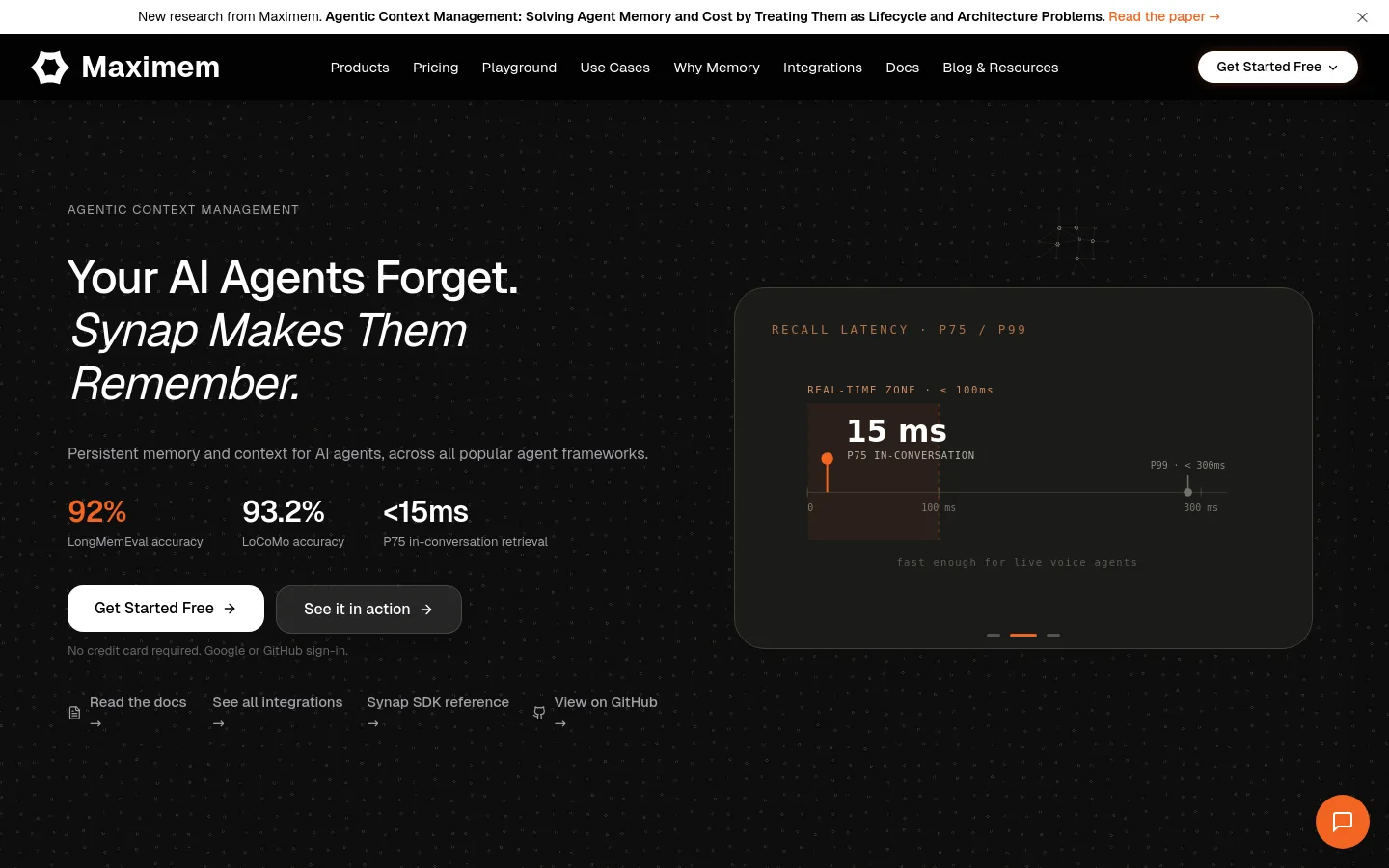Click the GitHub icon beside View on GitHub

click(x=539, y=713)
